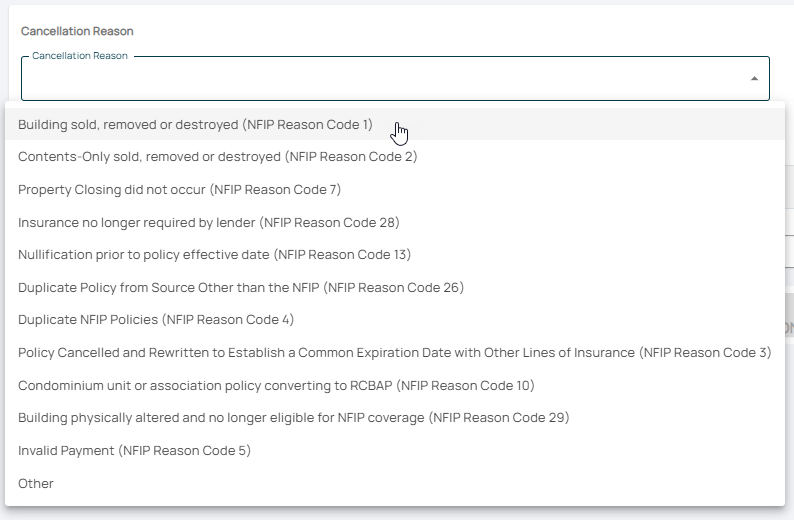This screenshot has width=794, height=520.
Task: Click the Cancellation Reason dropdown arrow
Action: [754, 78]
